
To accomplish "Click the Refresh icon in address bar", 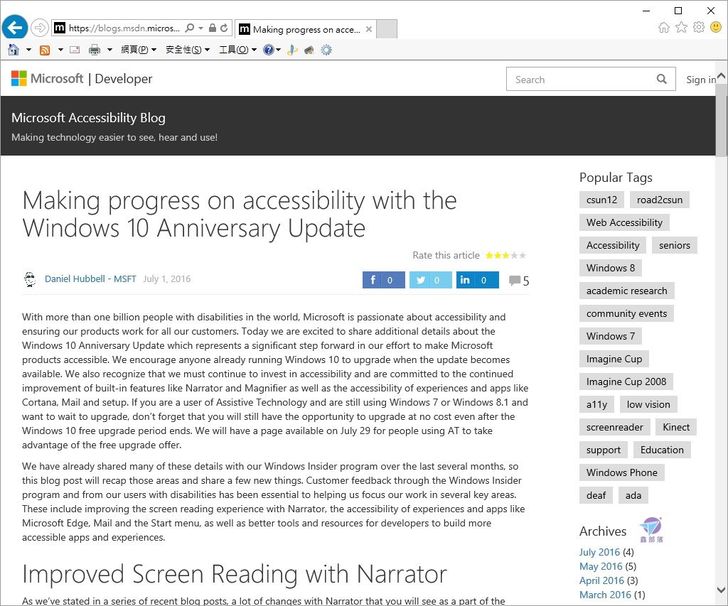I will [222, 28].
